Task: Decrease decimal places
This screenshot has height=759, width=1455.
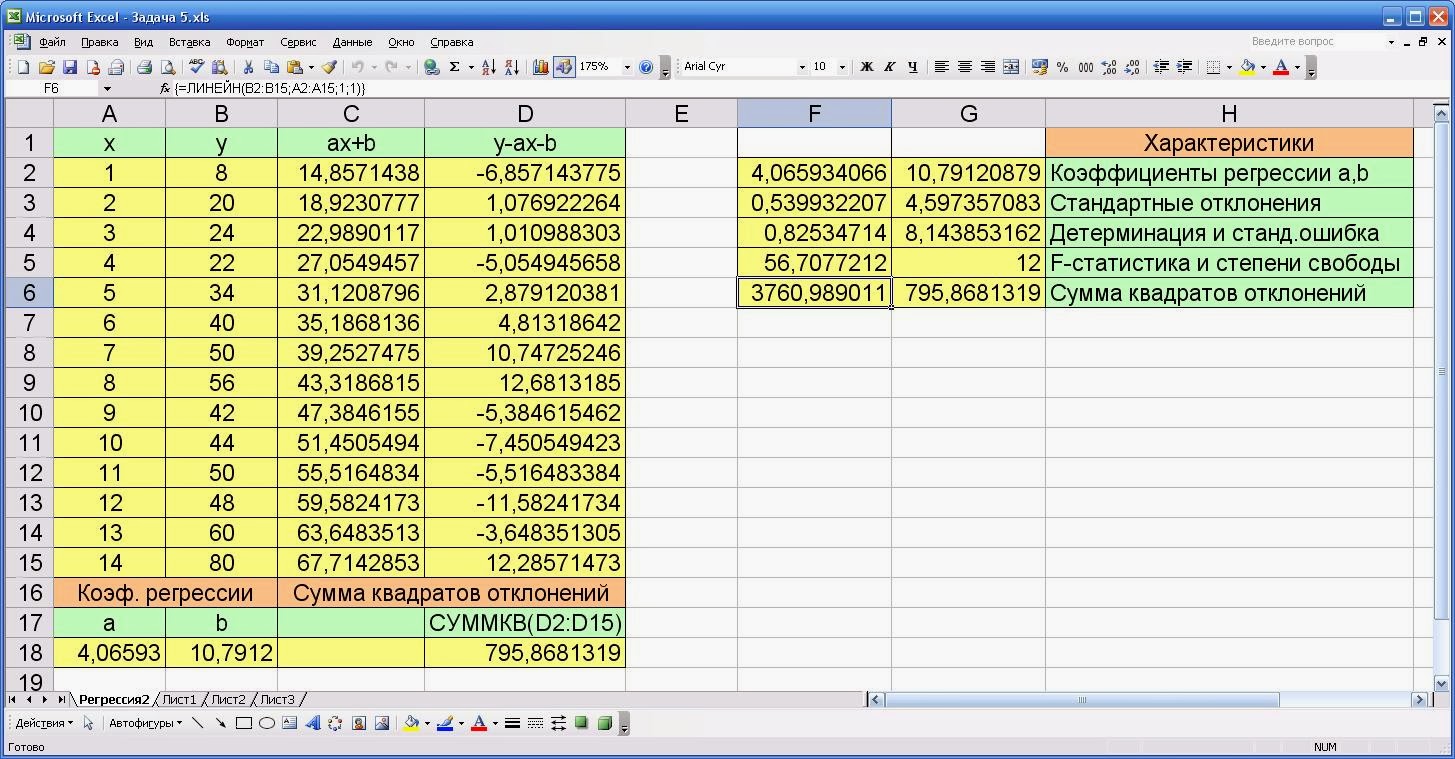Action: pos(1132,67)
